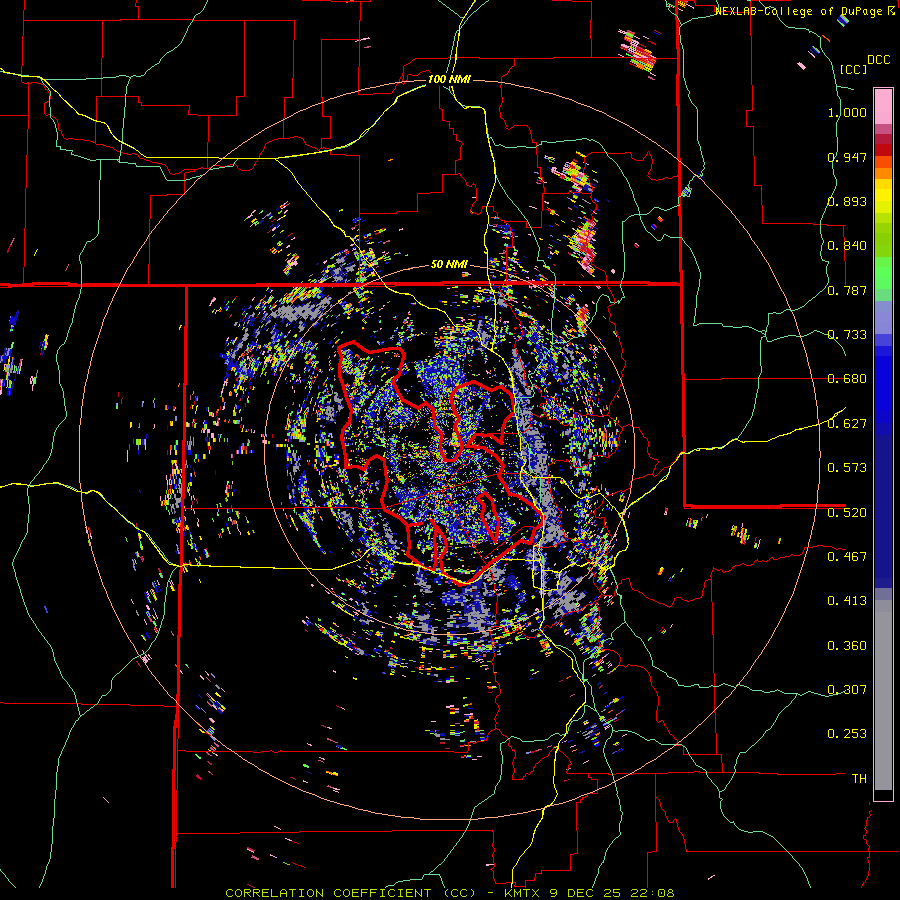900x900 pixels.
Task: Select the 0.680 scale value
Action: [x=847, y=379]
